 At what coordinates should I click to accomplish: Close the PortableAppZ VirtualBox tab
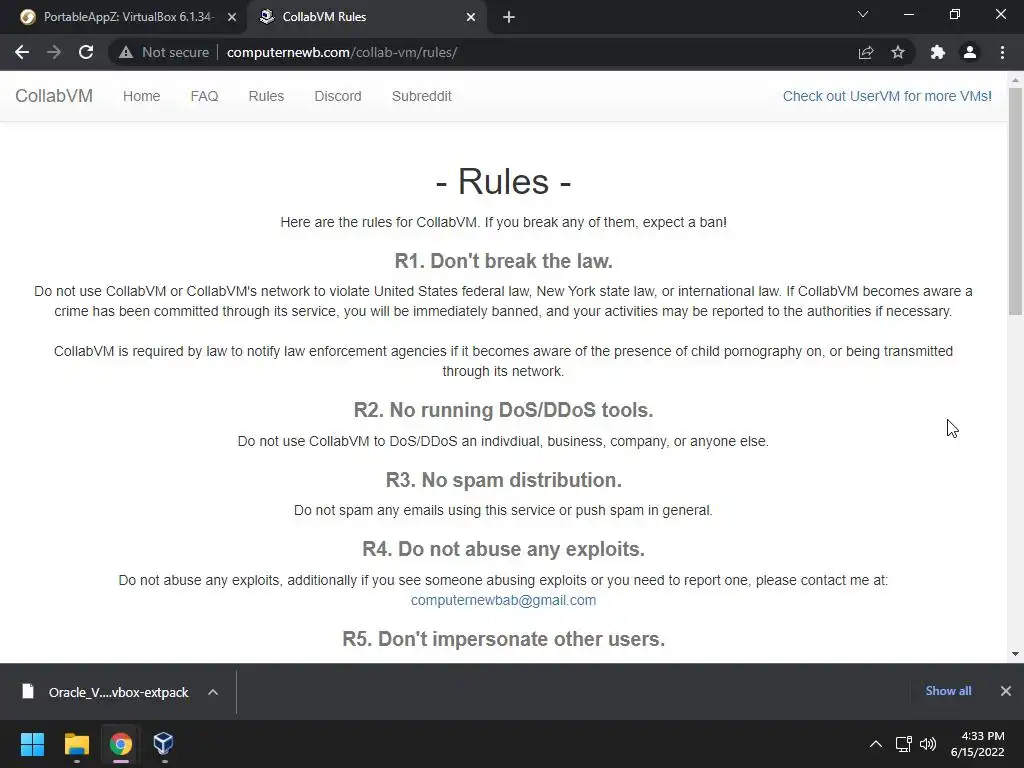coord(232,17)
